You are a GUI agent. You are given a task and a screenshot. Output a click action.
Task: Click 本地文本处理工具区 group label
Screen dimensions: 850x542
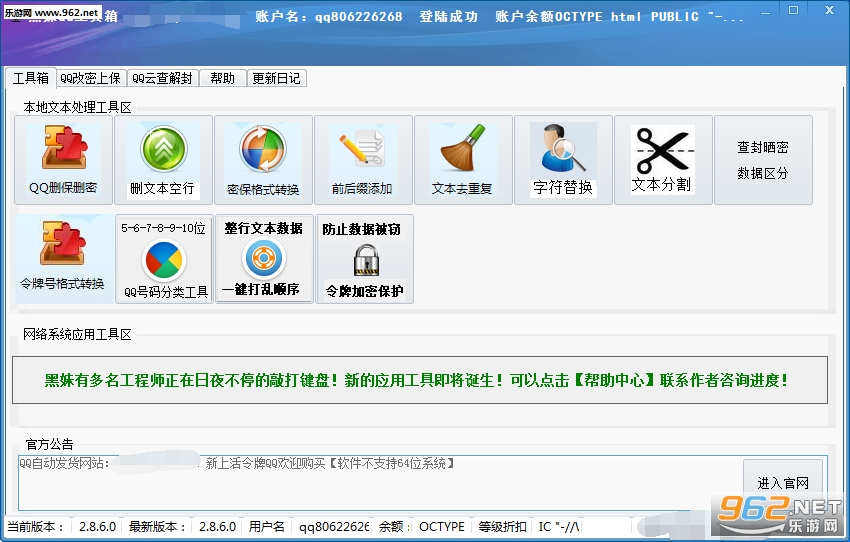tap(78, 107)
